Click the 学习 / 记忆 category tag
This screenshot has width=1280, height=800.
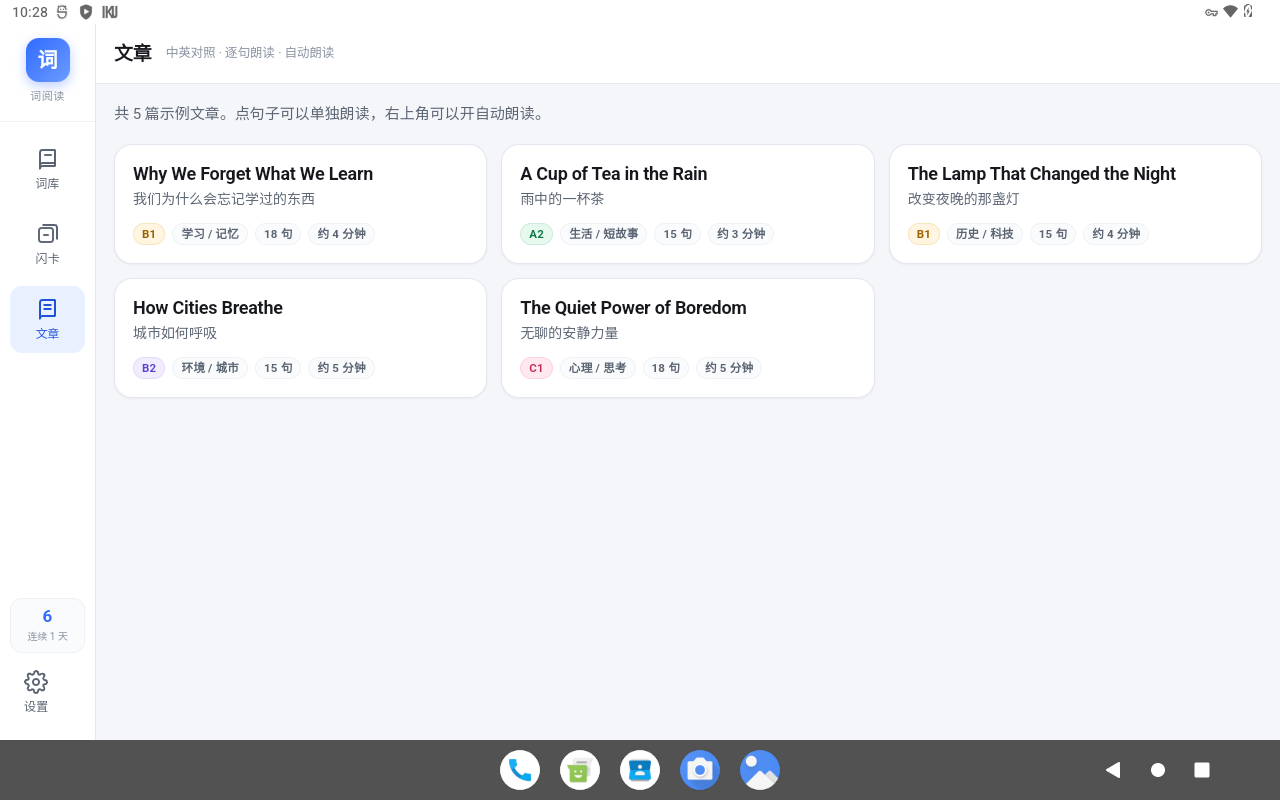(210, 234)
